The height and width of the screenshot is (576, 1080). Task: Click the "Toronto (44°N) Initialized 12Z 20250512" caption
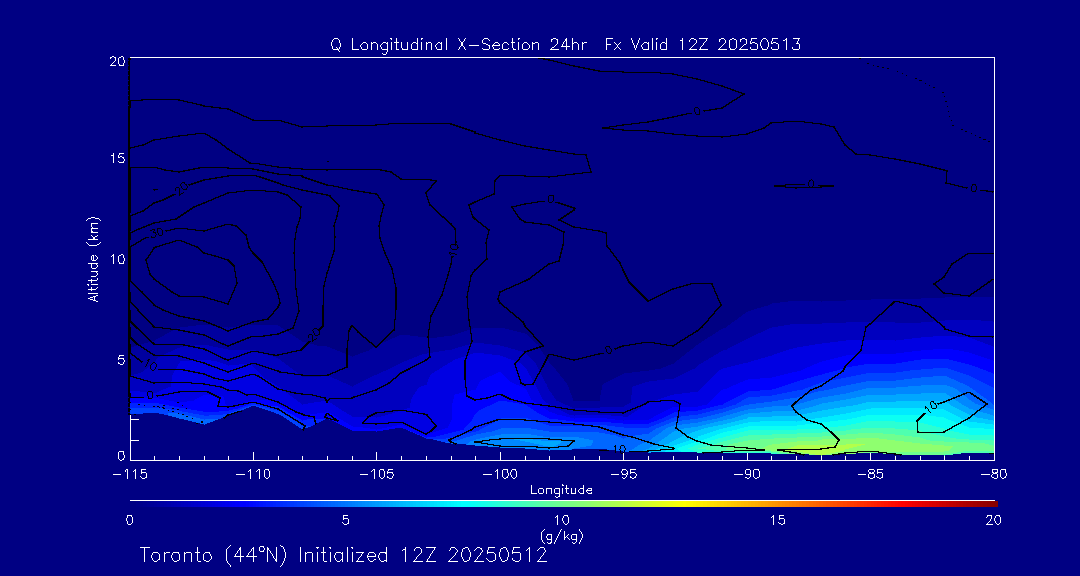click(343, 555)
